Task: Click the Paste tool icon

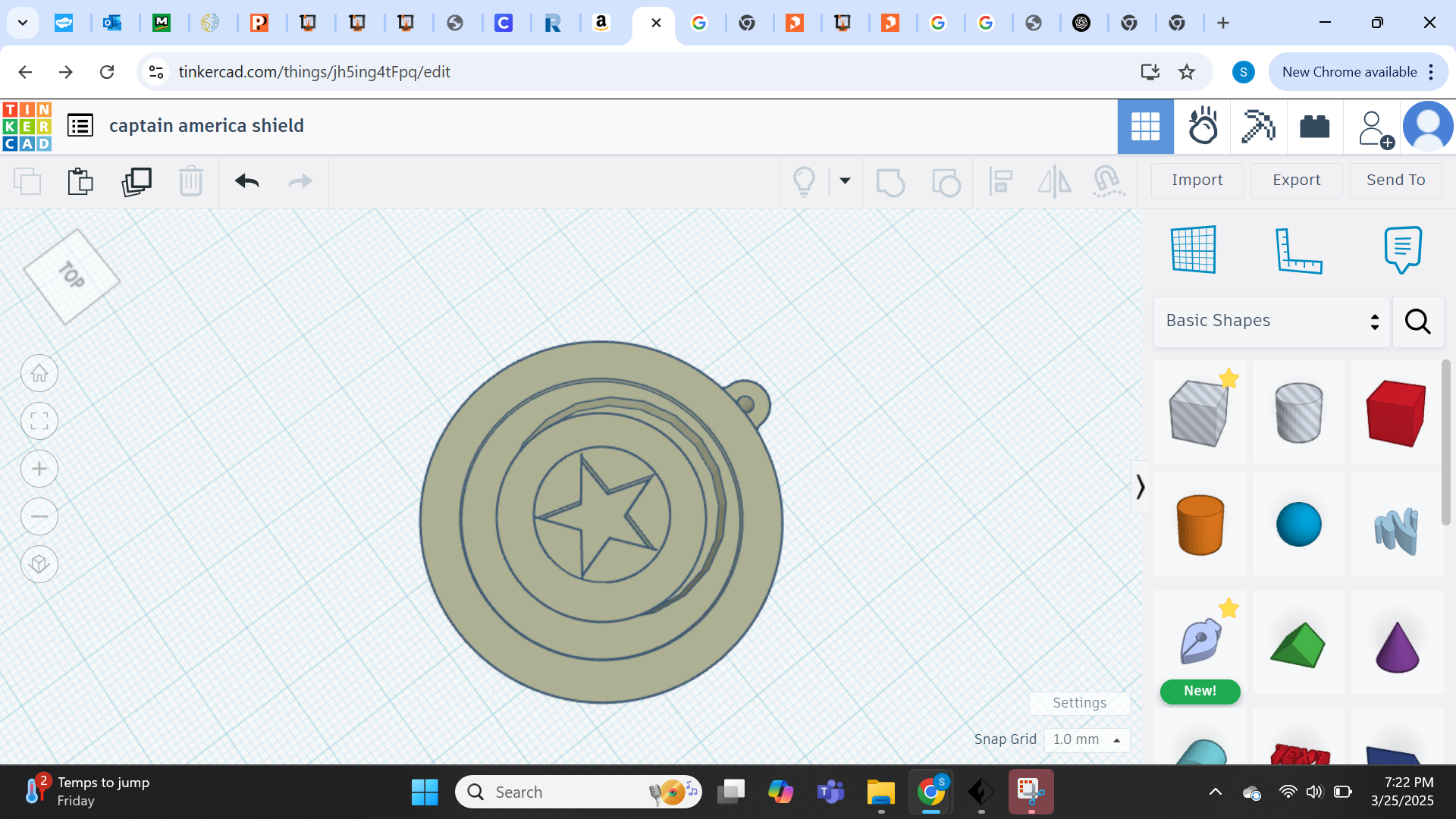Action: click(80, 181)
